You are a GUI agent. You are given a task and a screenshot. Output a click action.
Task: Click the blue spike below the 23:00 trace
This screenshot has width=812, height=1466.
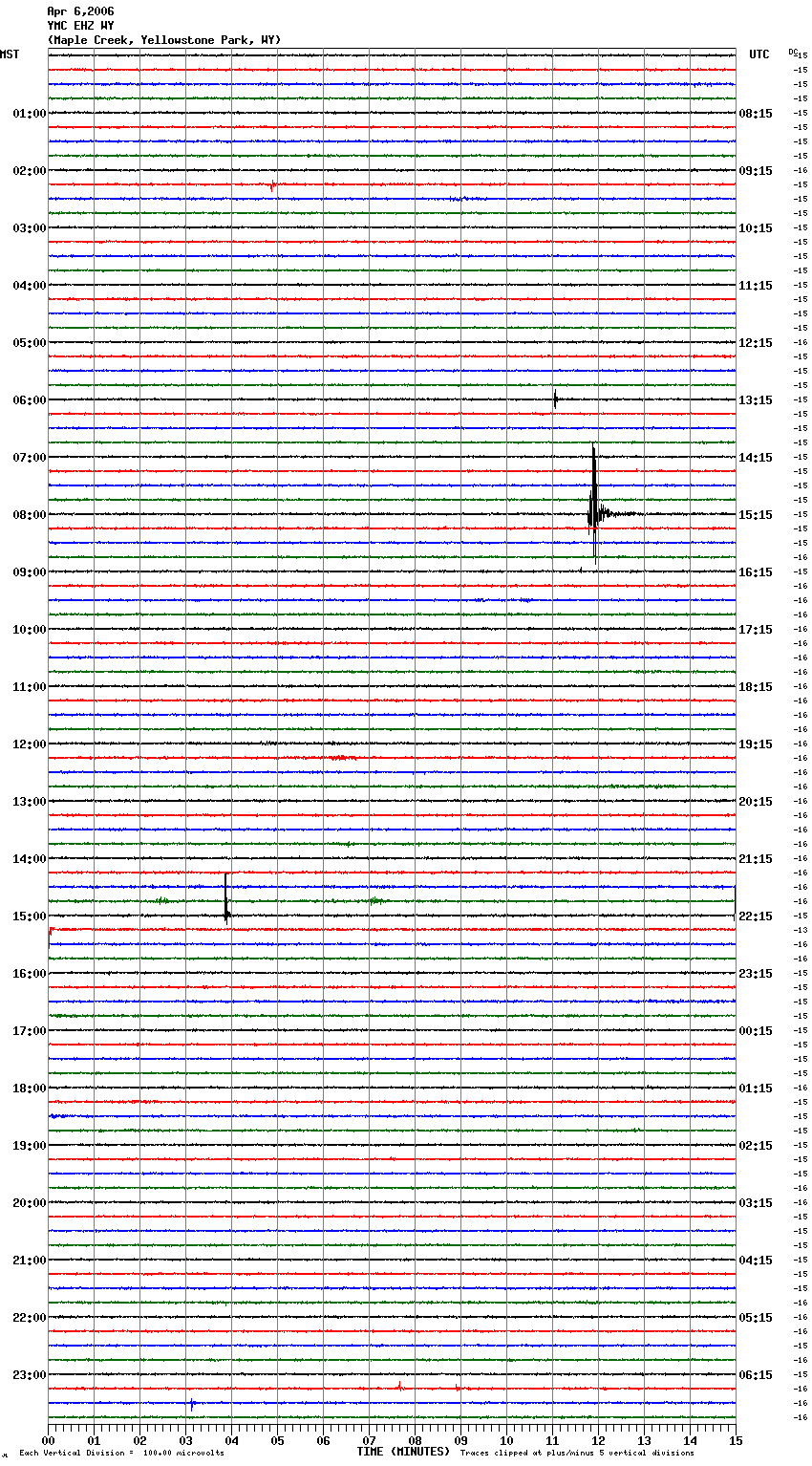(192, 1404)
